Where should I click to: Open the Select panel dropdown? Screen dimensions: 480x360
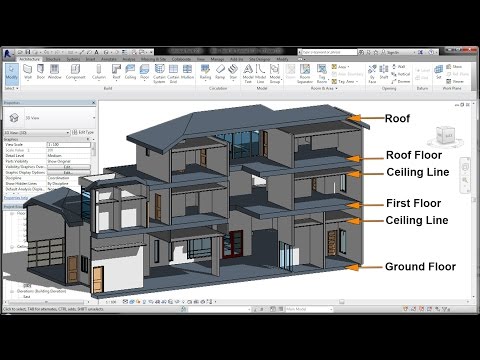click(x=11, y=88)
